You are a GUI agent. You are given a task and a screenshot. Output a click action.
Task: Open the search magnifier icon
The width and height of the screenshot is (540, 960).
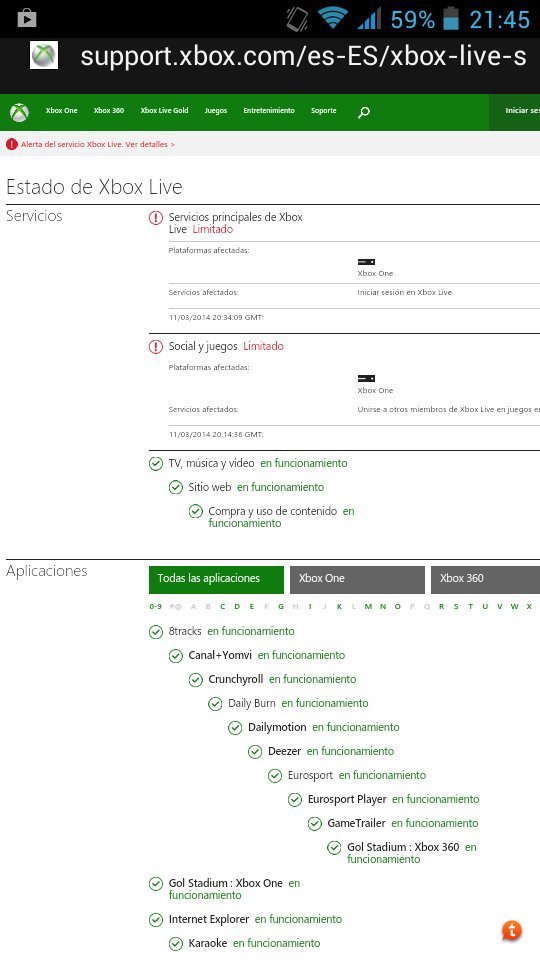click(364, 112)
